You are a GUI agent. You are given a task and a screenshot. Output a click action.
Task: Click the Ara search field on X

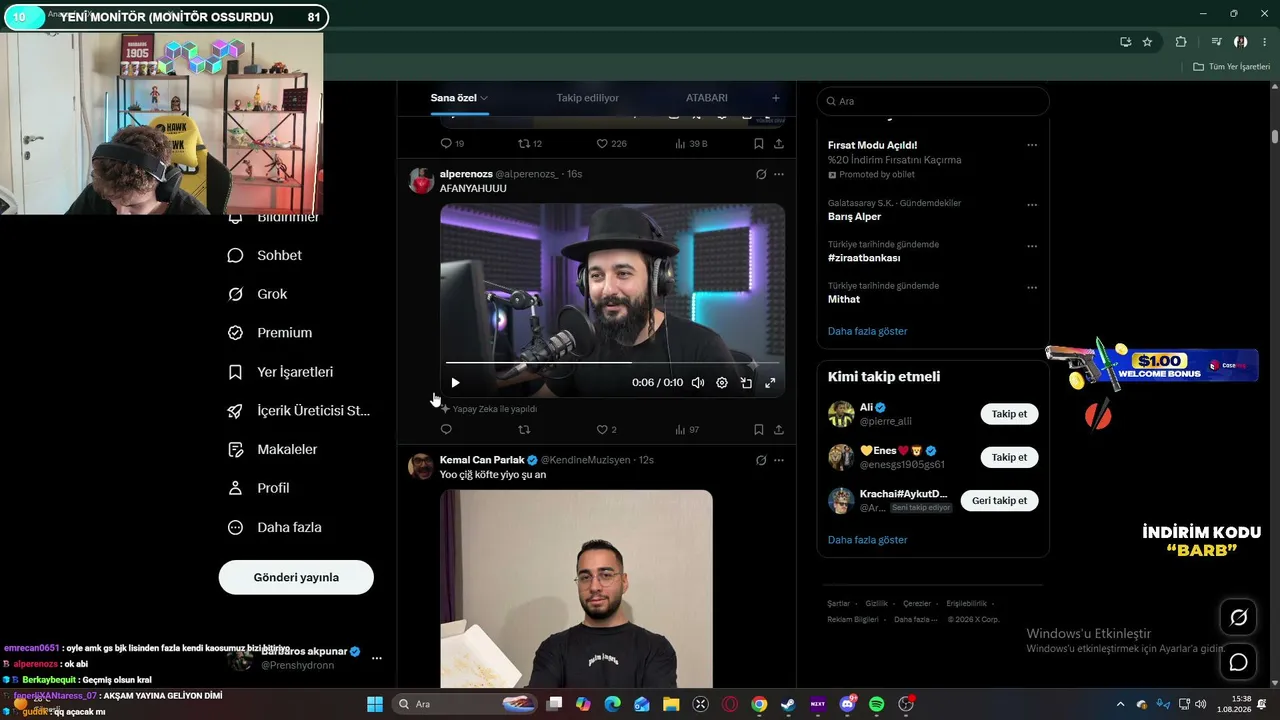tap(933, 101)
